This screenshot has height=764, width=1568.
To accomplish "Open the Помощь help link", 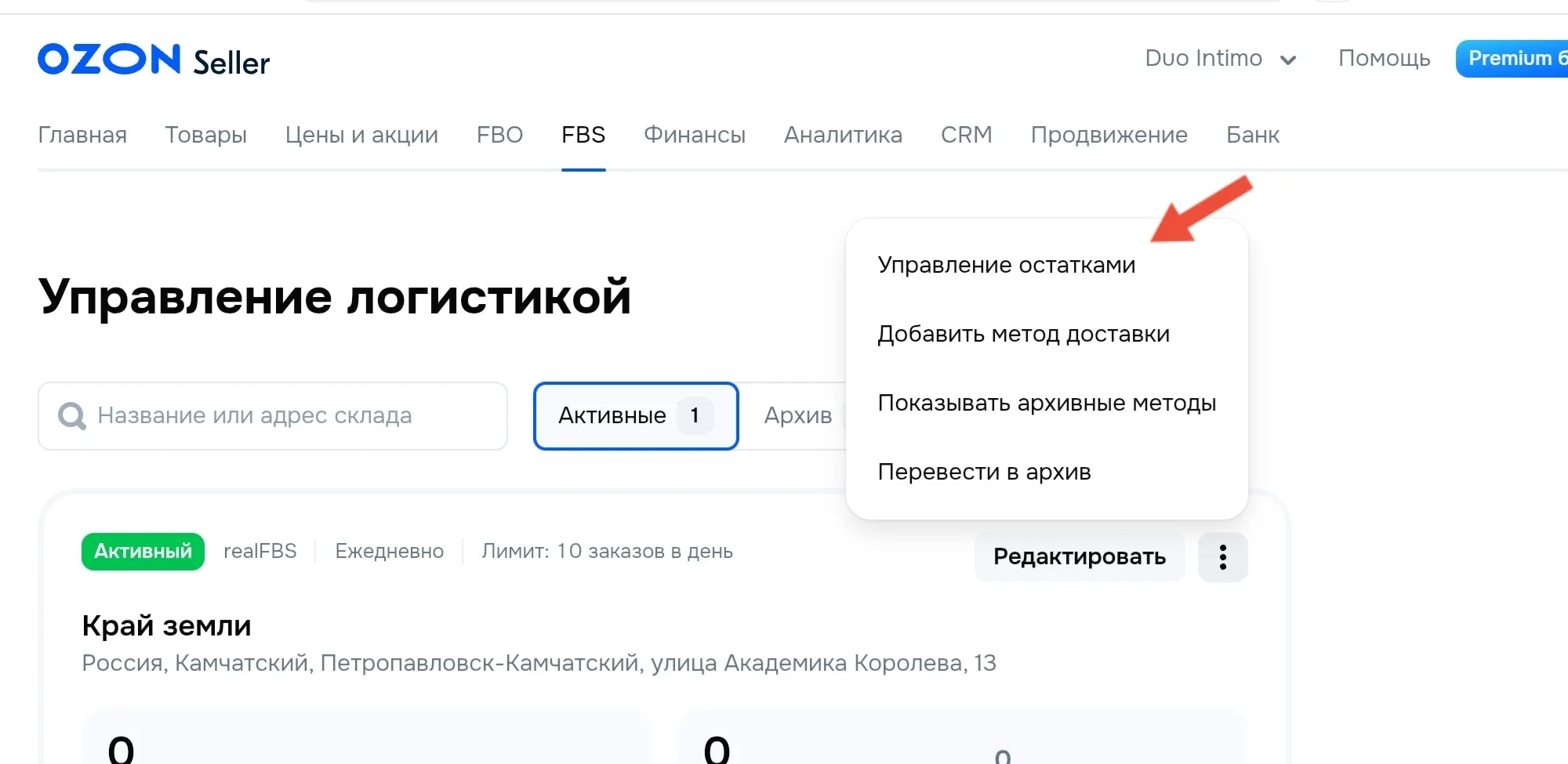I will pyautogui.click(x=1384, y=59).
